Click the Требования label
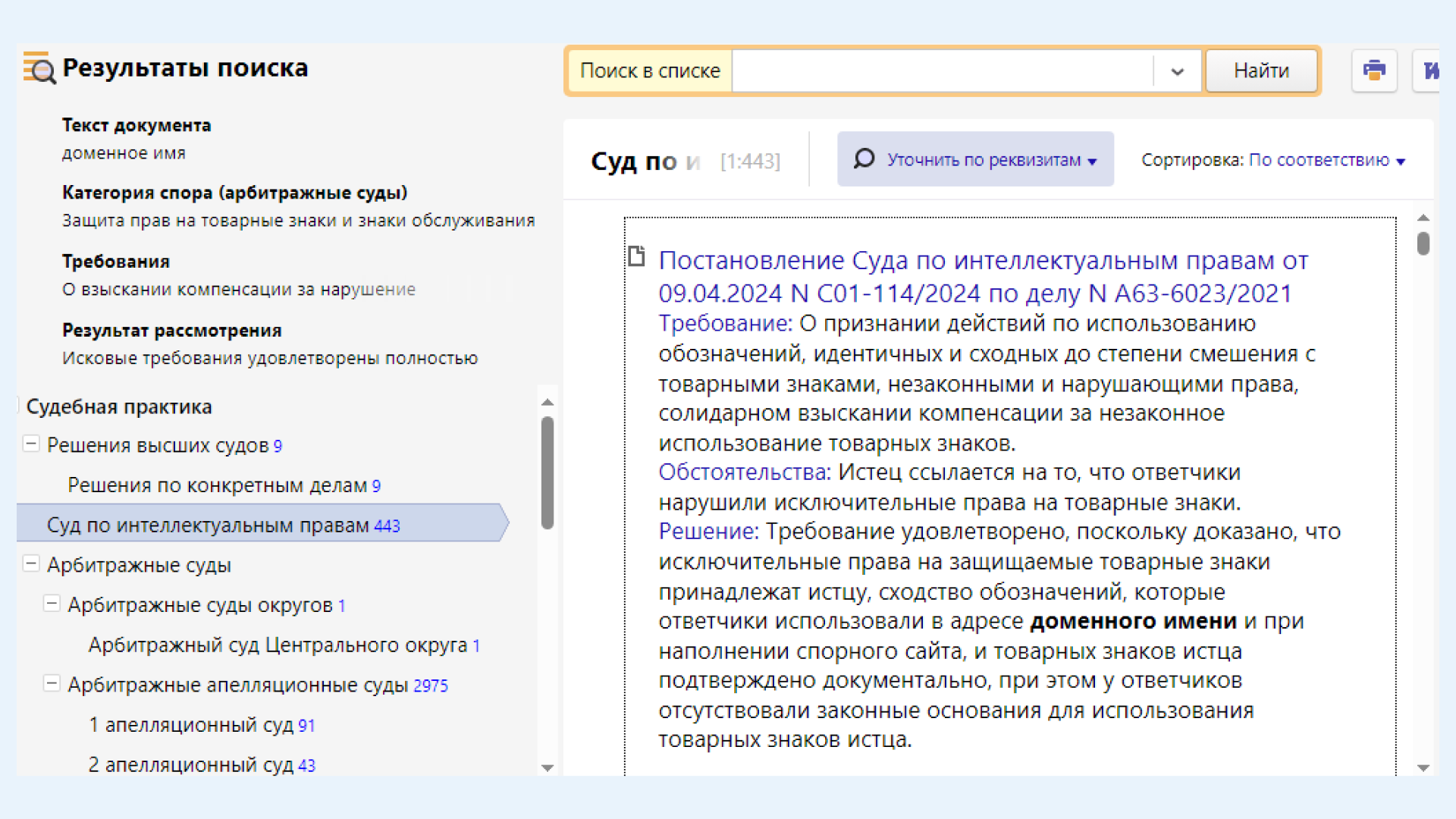Screen dimensions: 1456x819 [x=116, y=262]
